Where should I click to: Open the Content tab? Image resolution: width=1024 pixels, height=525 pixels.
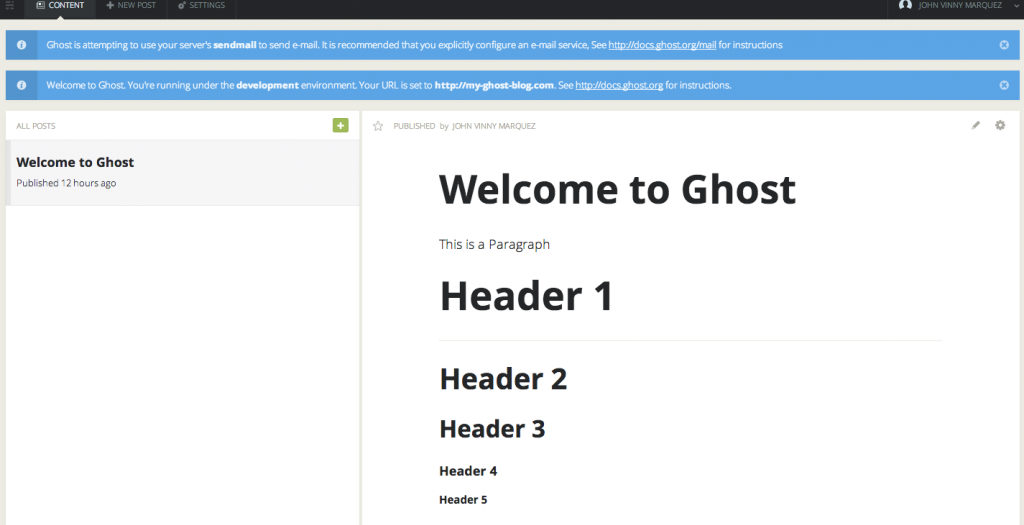[60, 5]
